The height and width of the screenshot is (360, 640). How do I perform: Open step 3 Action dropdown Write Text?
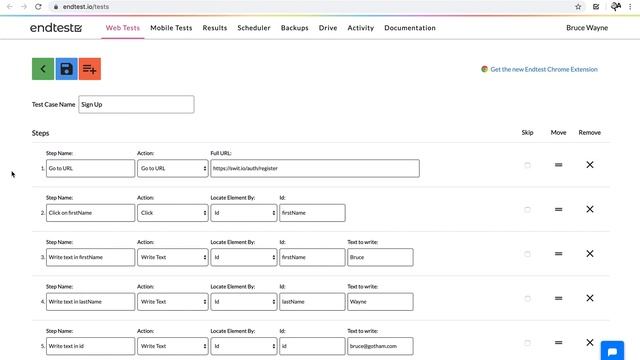coord(173,257)
